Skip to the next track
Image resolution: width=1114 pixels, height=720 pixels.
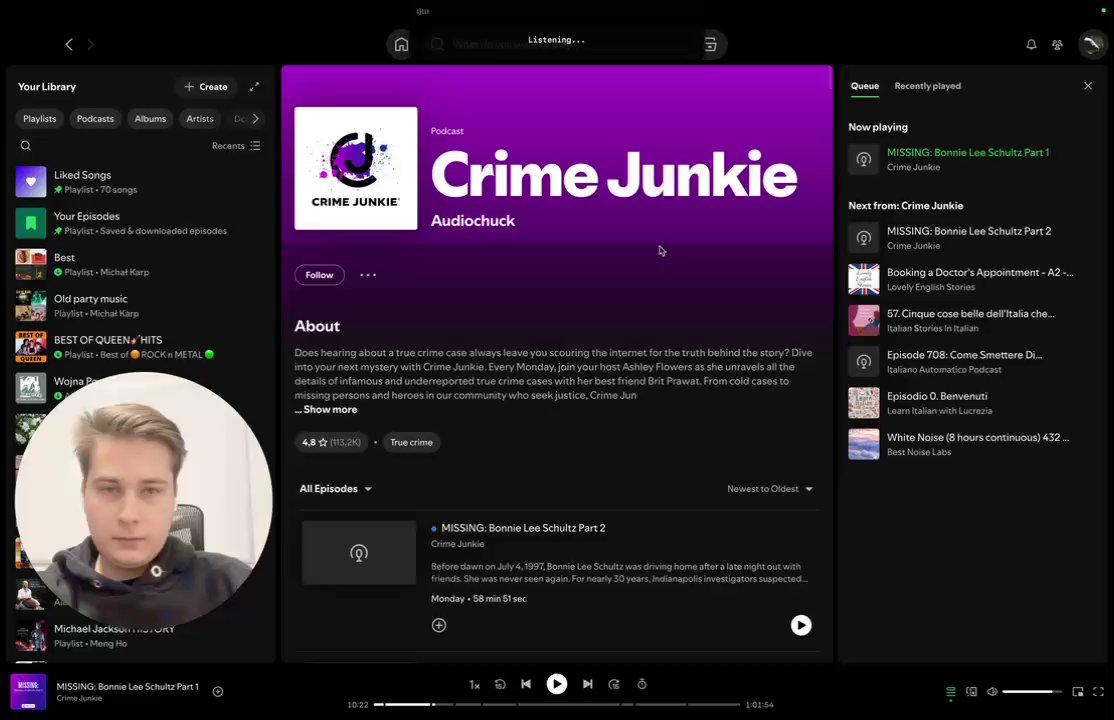(x=588, y=684)
